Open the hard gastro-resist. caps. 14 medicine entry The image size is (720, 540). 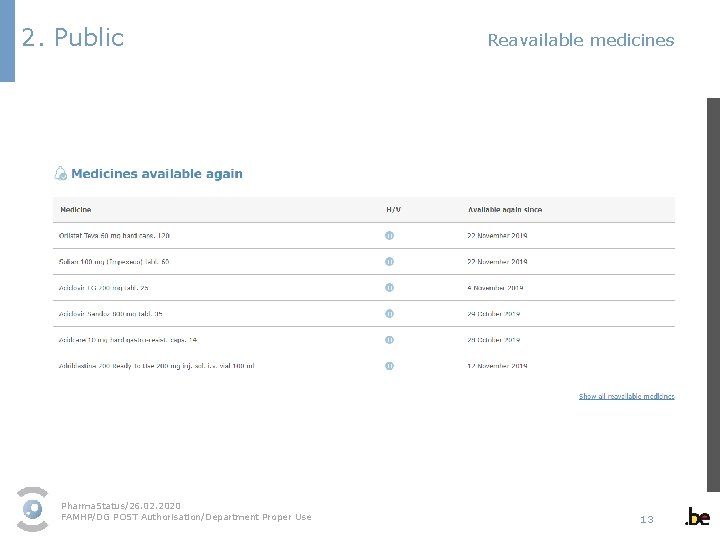[128, 340]
